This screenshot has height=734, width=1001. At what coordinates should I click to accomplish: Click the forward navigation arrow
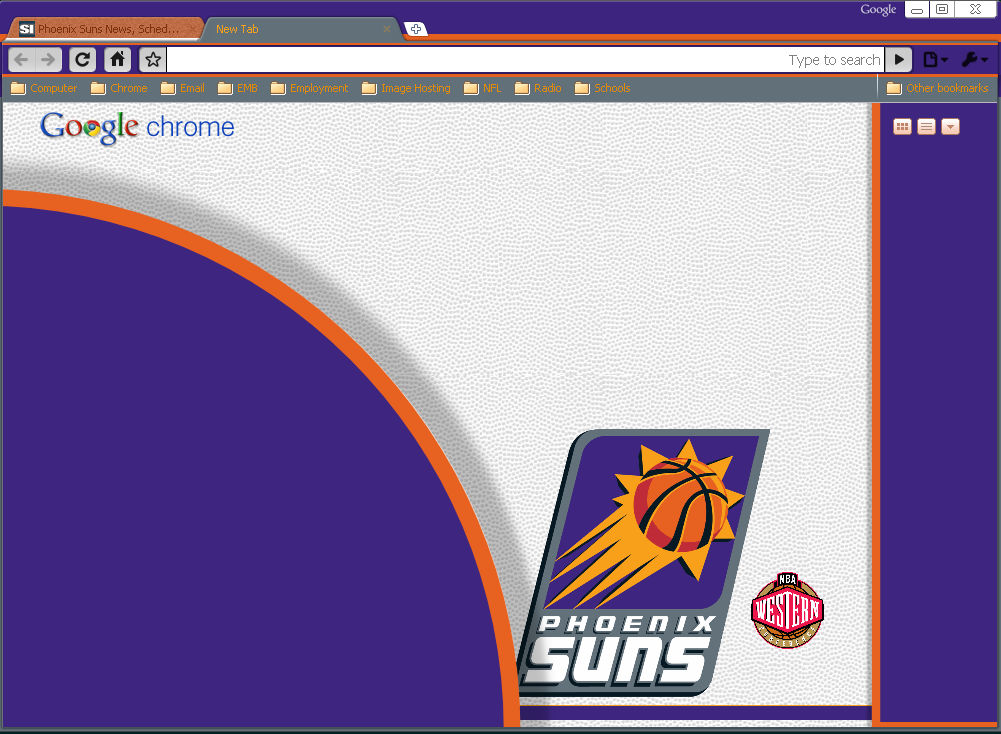coord(46,59)
